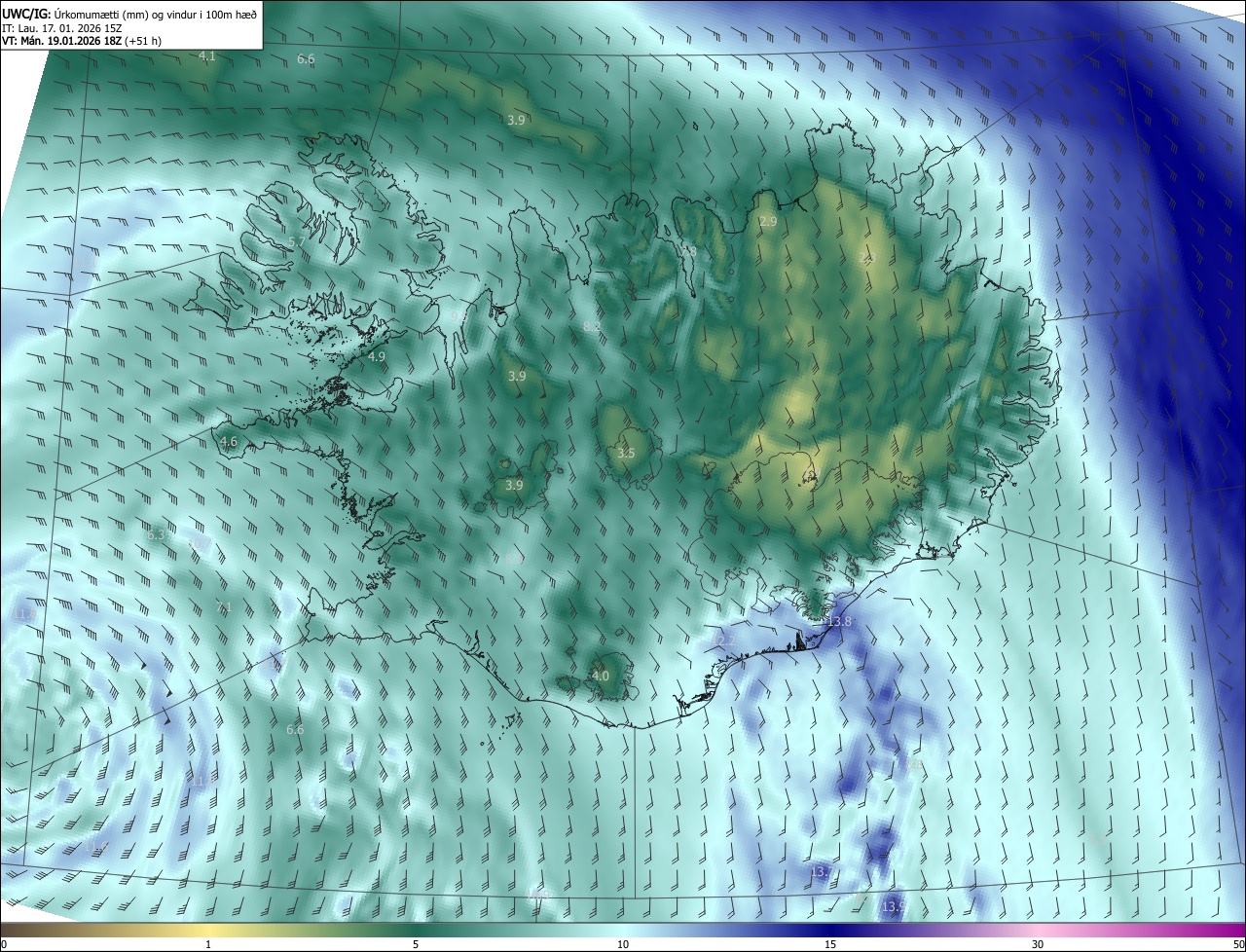Click the 'VT: Mán. 19.01.2026 18Z (+51 h)' line
Image resolution: width=1246 pixels, height=952 pixels.
coord(82,41)
